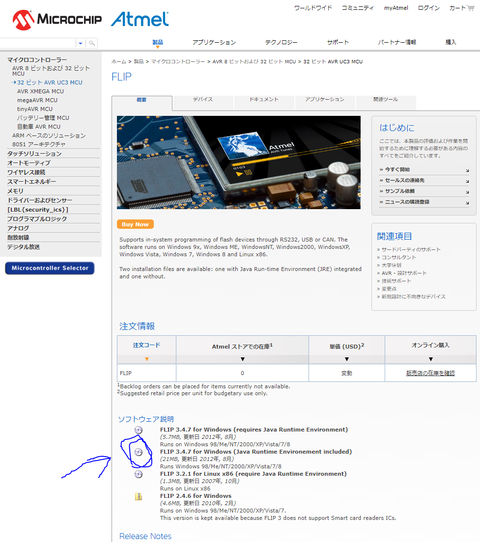The width and height of the screenshot is (480, 542).
Task: Click arrow icon beside セールスの連絡先
Action: pyautogui.click(x=467, y=181)
